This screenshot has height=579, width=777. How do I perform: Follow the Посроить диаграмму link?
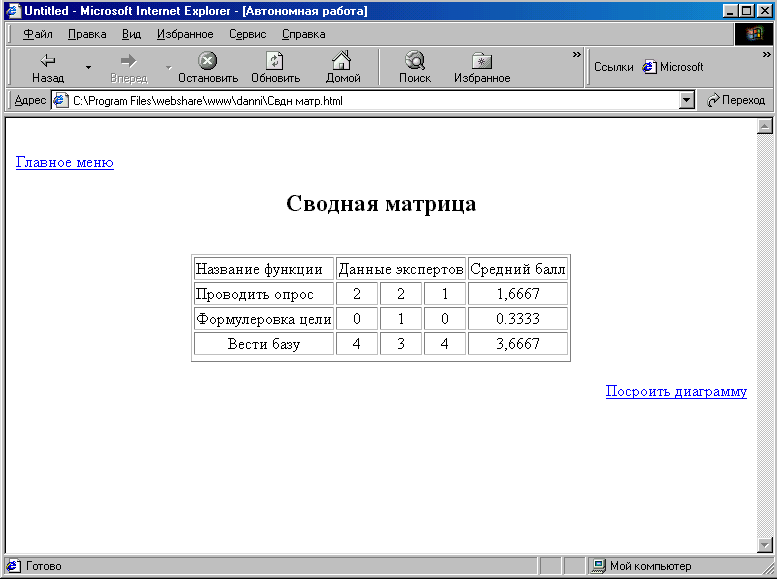676,391
